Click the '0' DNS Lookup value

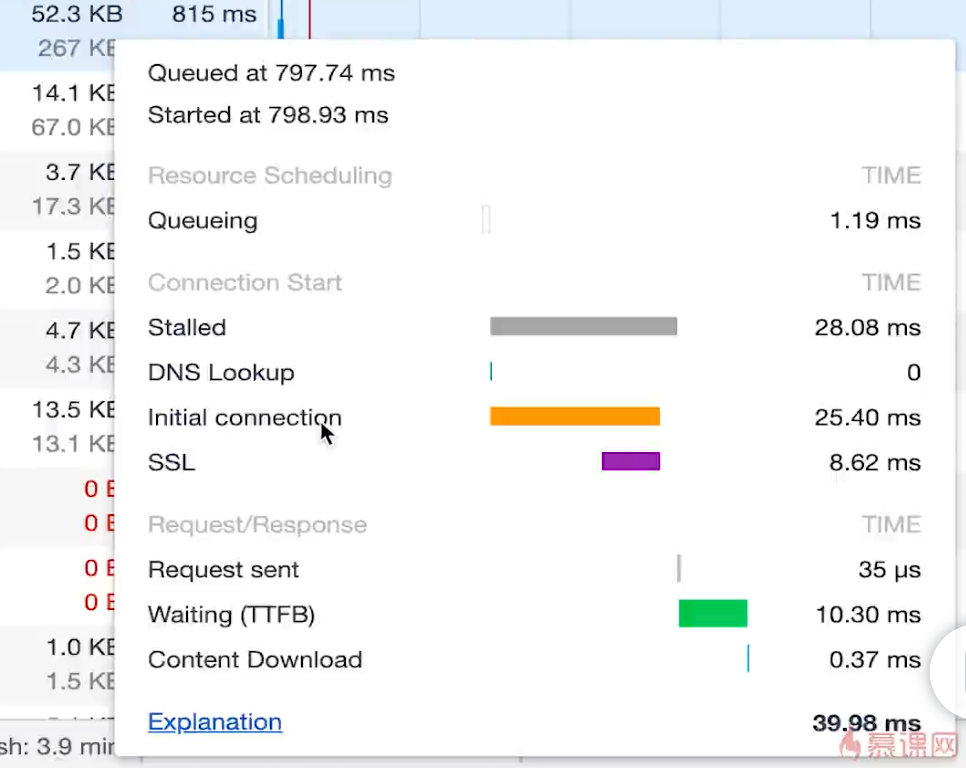(x=914, y=372)
